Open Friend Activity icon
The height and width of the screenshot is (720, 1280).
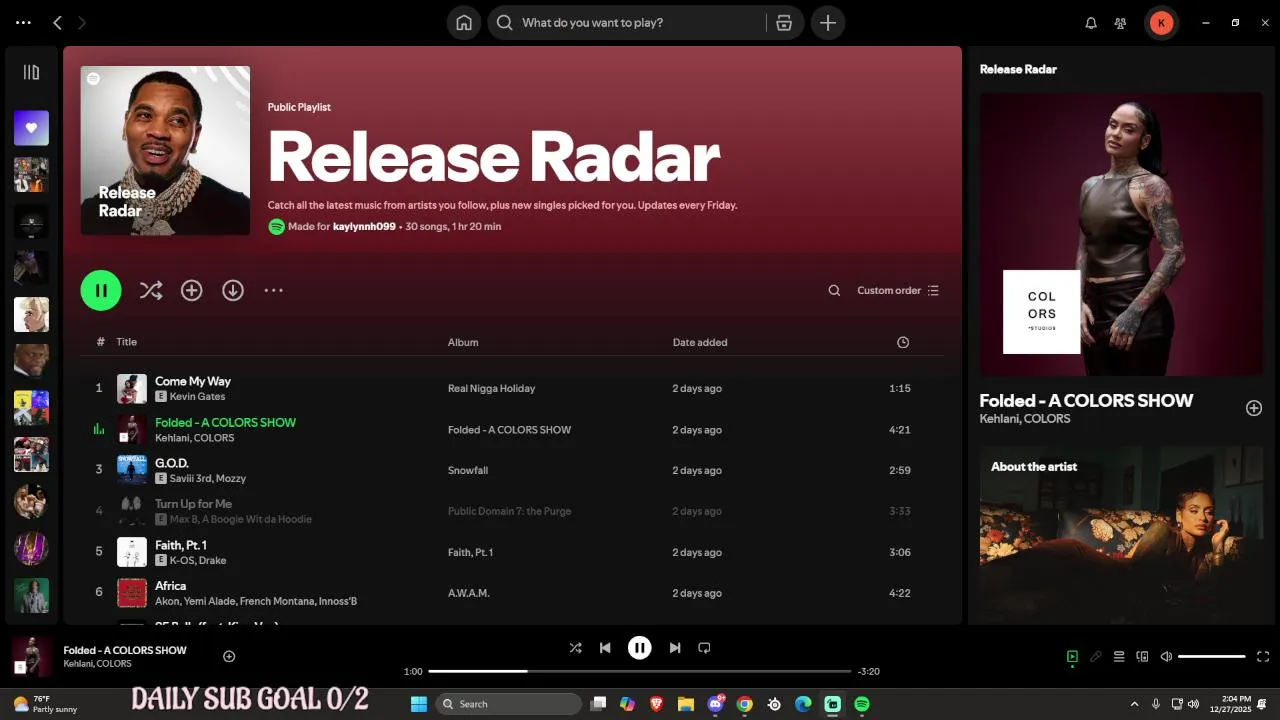click(1121, 23)
